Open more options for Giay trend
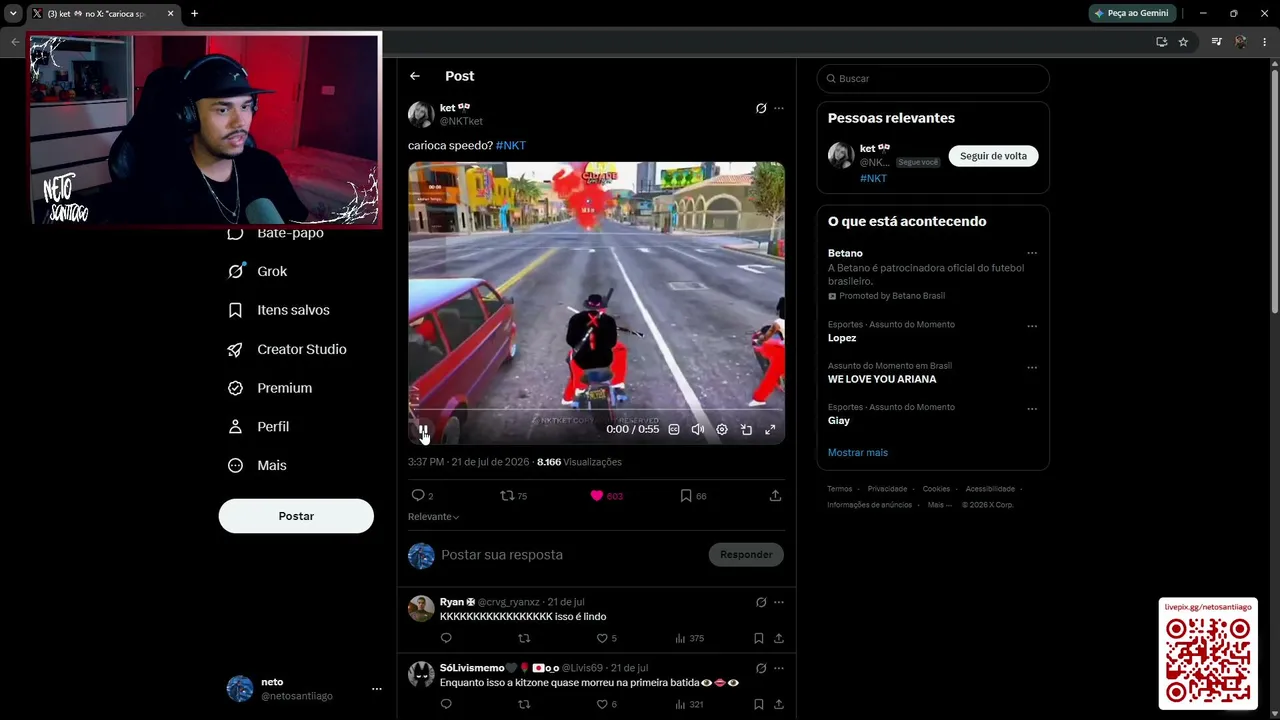Viewport: 1280px width, 720px height. (1032, 409)
